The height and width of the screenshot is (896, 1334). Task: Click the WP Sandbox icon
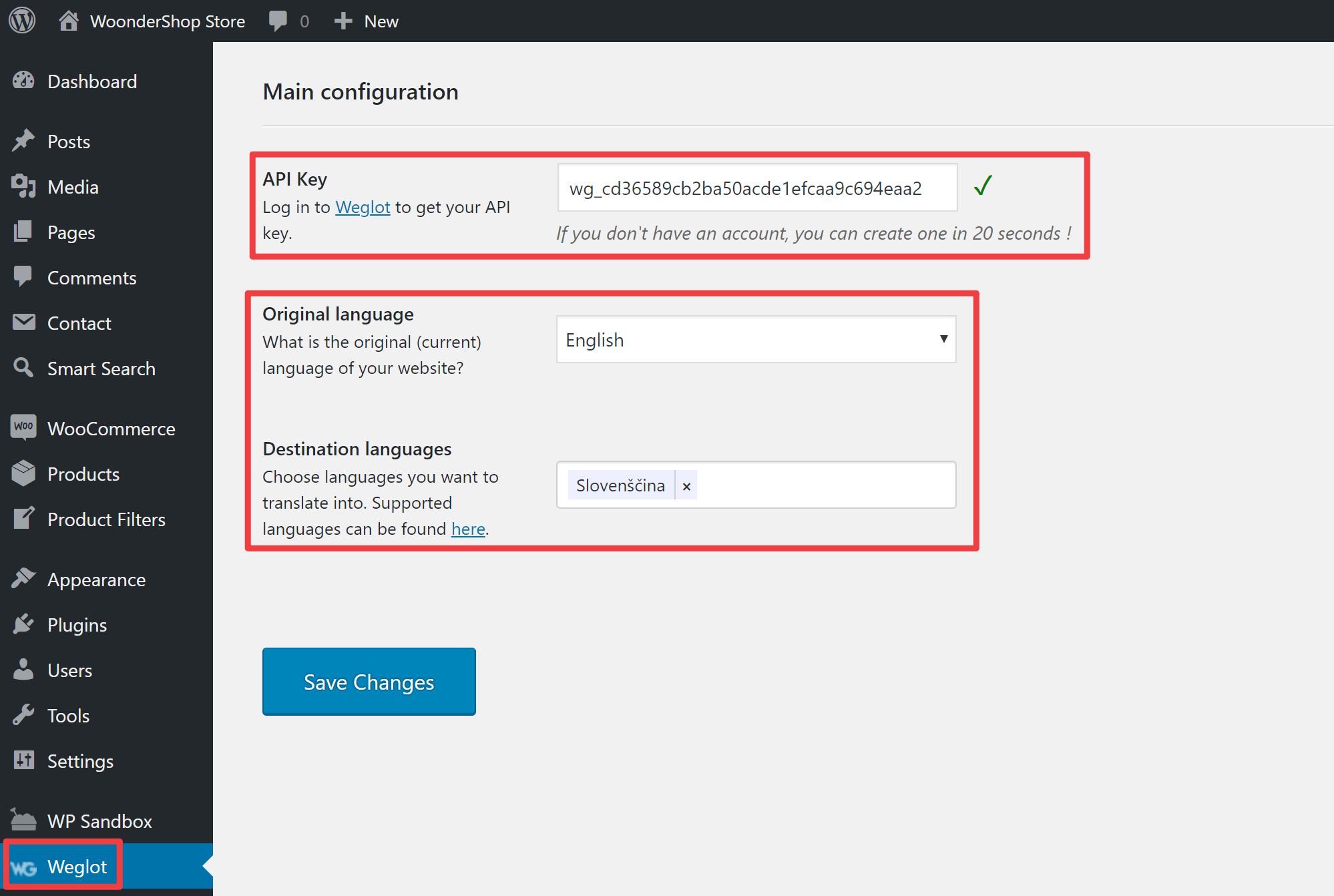click(23, 820)
